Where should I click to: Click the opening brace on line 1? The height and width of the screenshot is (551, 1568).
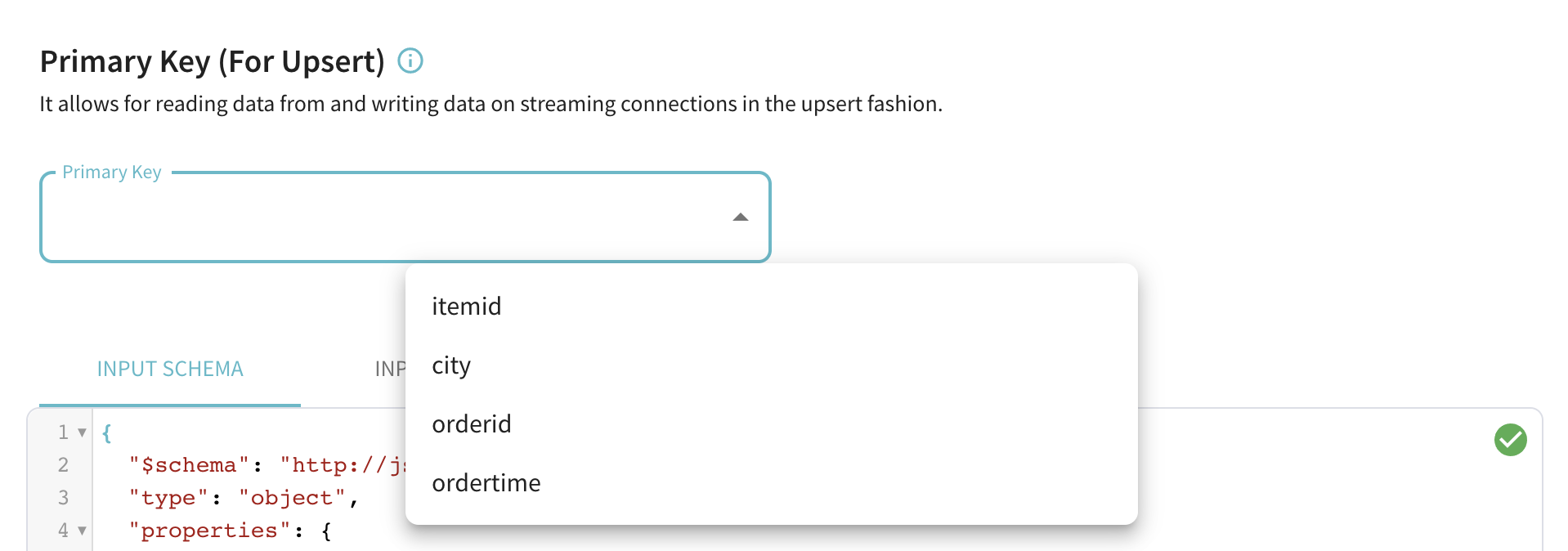(106, 432)
